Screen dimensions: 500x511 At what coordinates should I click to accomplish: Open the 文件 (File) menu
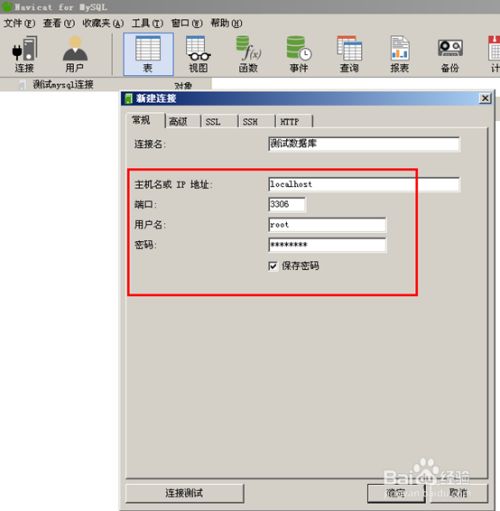point(19,23)
